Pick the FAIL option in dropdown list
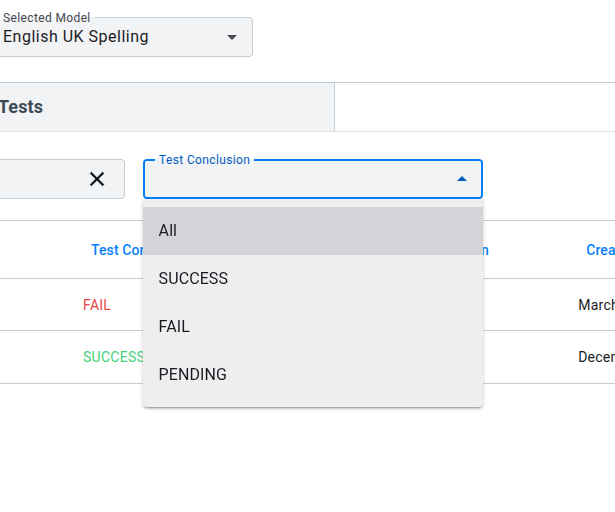This screenshot has height=512, width=615. coord(174,327)
